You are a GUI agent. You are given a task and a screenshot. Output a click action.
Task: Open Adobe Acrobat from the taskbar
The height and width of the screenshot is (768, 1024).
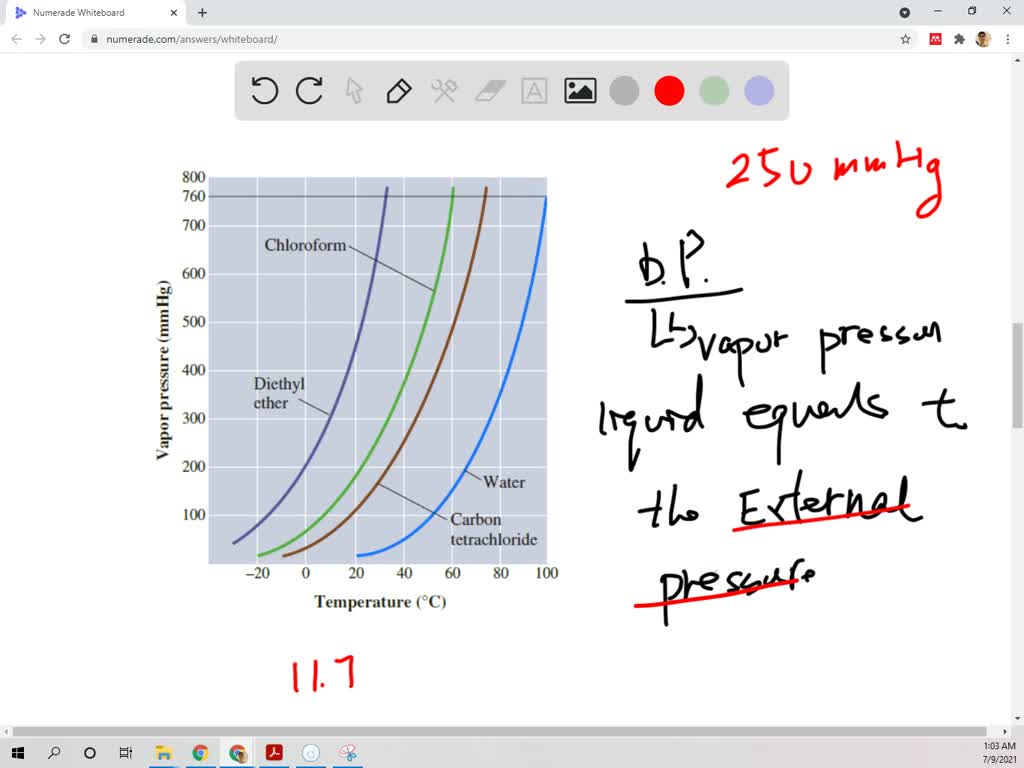coord(274,752)
